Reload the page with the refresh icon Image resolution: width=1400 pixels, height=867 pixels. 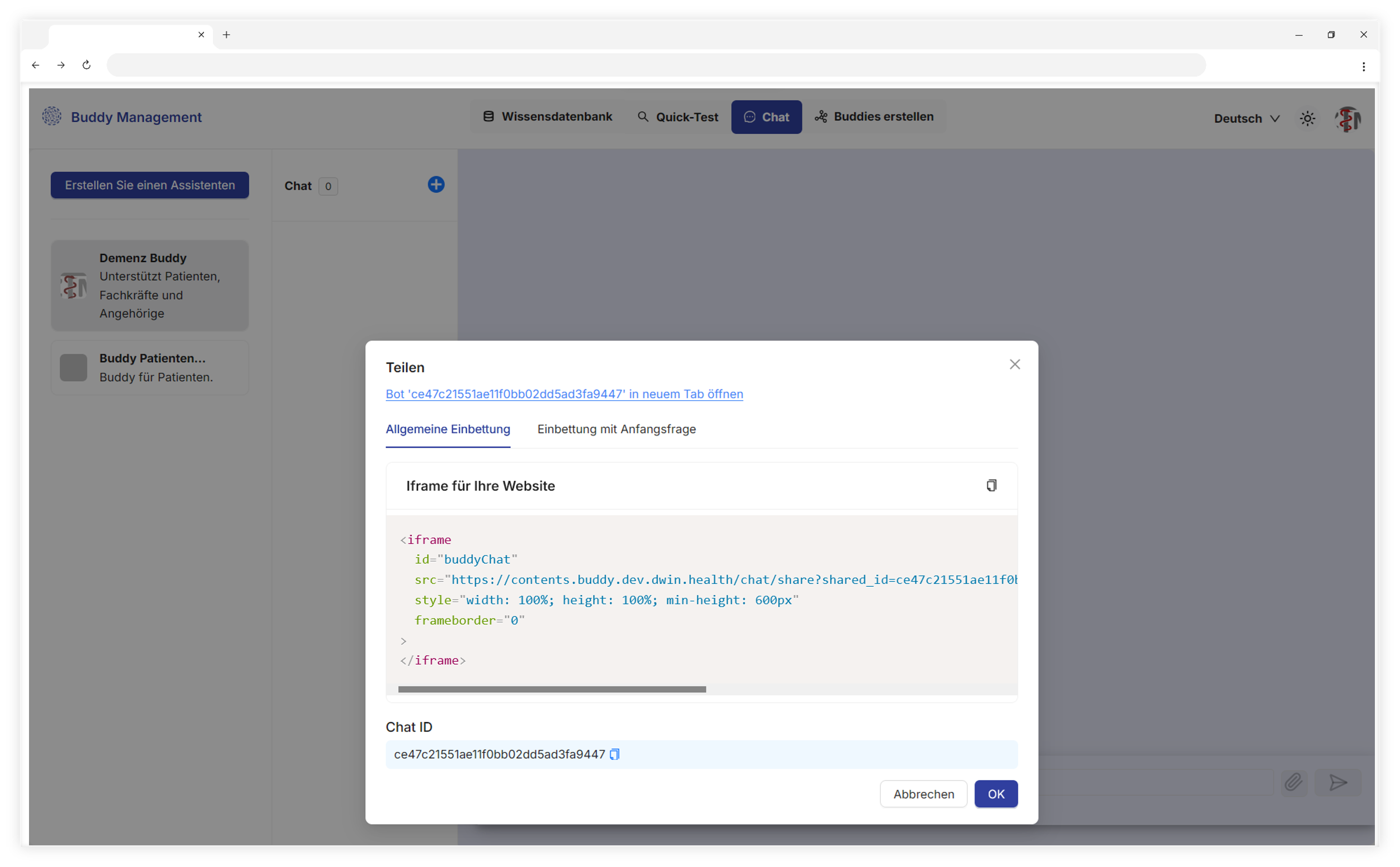[x=87, y=65]
